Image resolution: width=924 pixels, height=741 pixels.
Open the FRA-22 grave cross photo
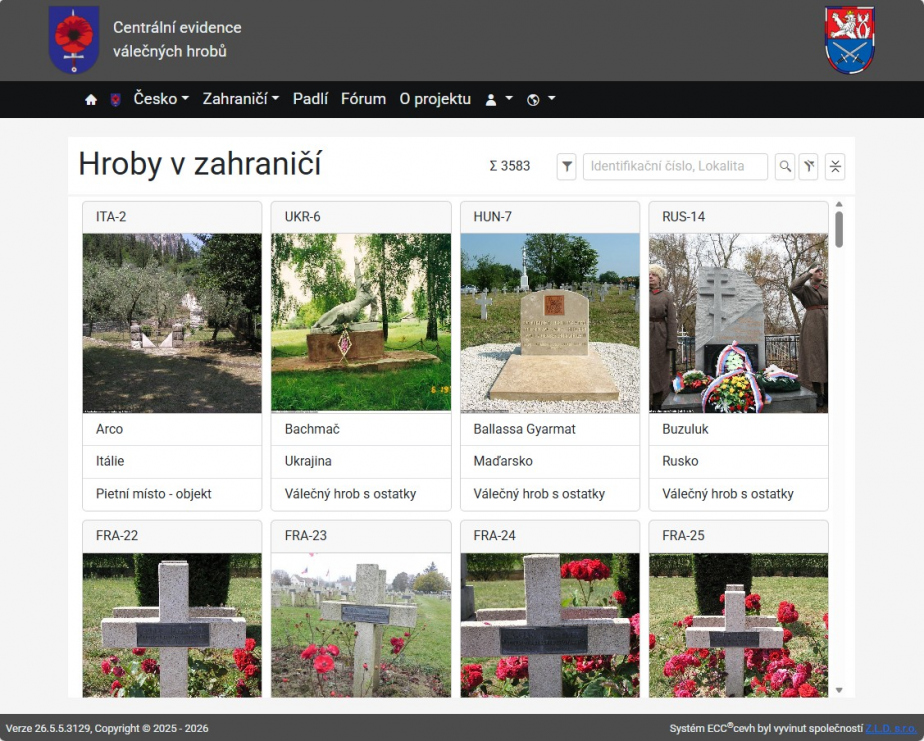tap(172, 625)
